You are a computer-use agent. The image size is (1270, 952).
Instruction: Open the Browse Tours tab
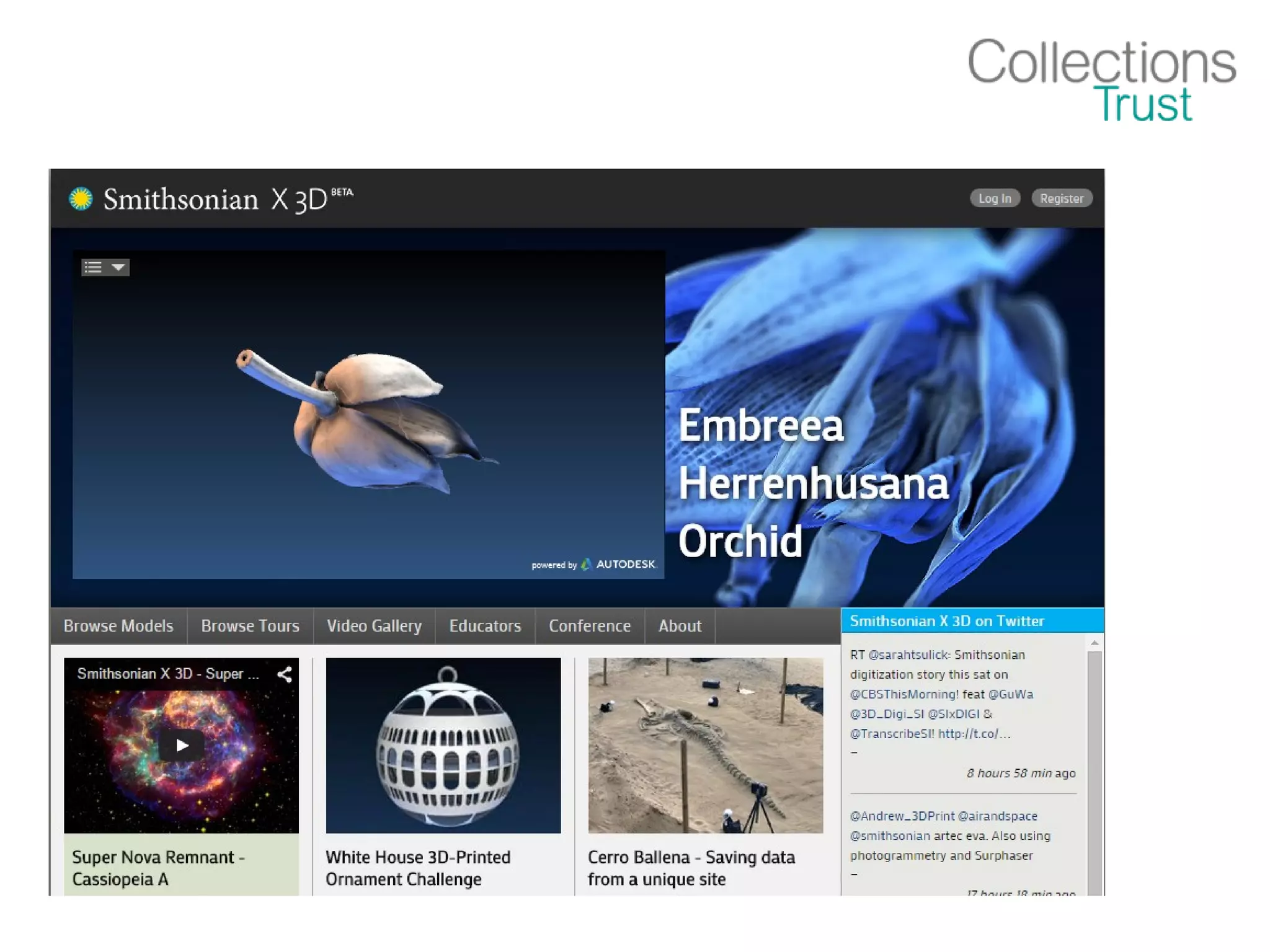point(250,626)
